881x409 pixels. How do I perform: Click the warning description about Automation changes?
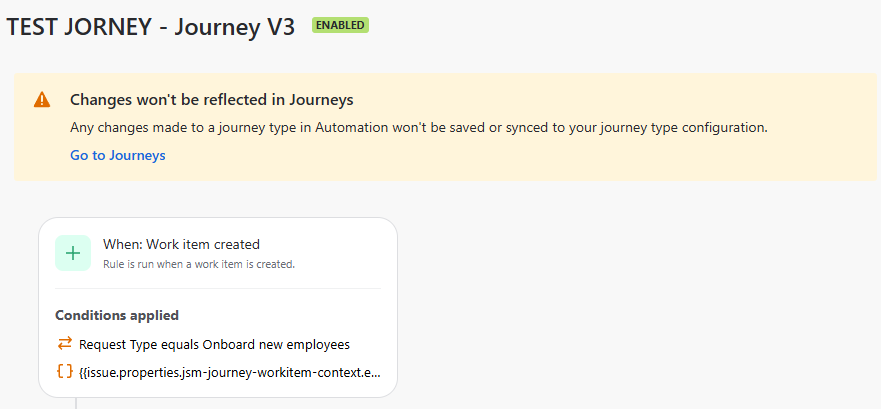[x=418, y=128]
